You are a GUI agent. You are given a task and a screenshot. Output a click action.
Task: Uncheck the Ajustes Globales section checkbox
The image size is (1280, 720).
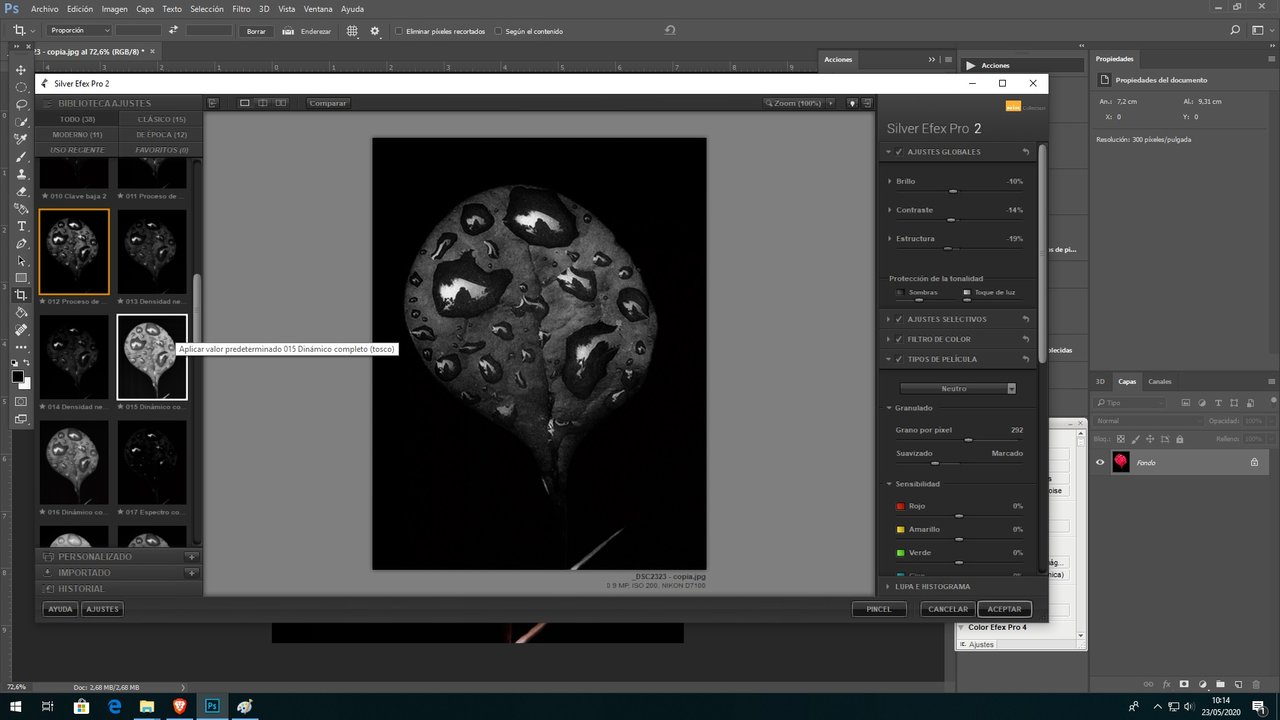pos(899,152)
